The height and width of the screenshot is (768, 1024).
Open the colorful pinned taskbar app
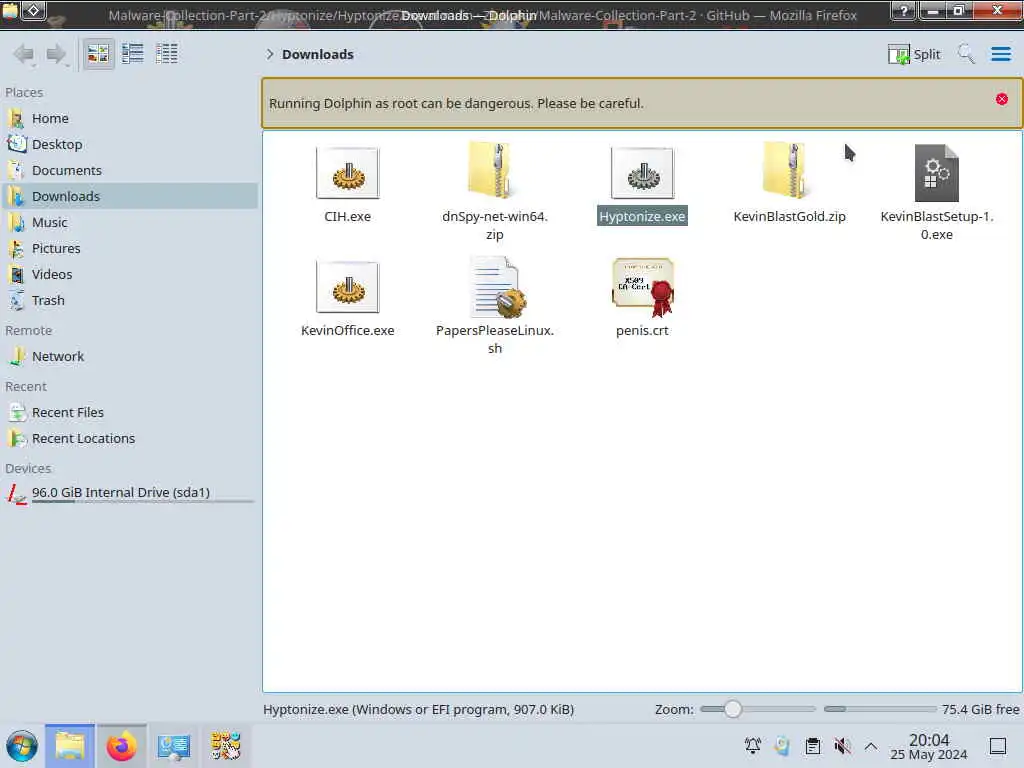click(226, 746)
